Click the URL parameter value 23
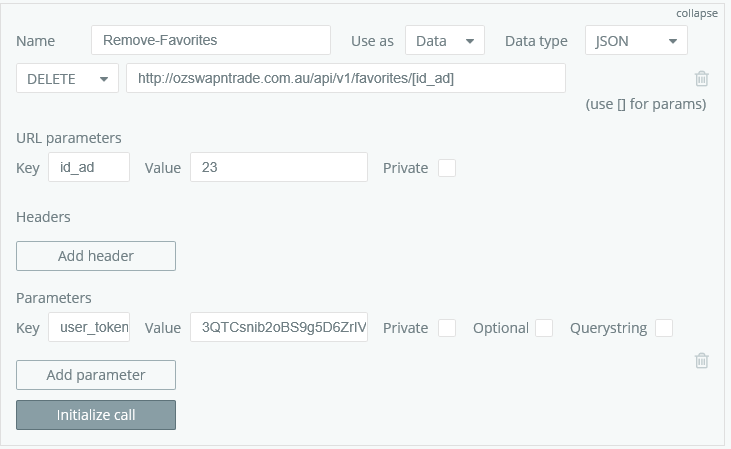Screen dimensions: 731x449 278,168
